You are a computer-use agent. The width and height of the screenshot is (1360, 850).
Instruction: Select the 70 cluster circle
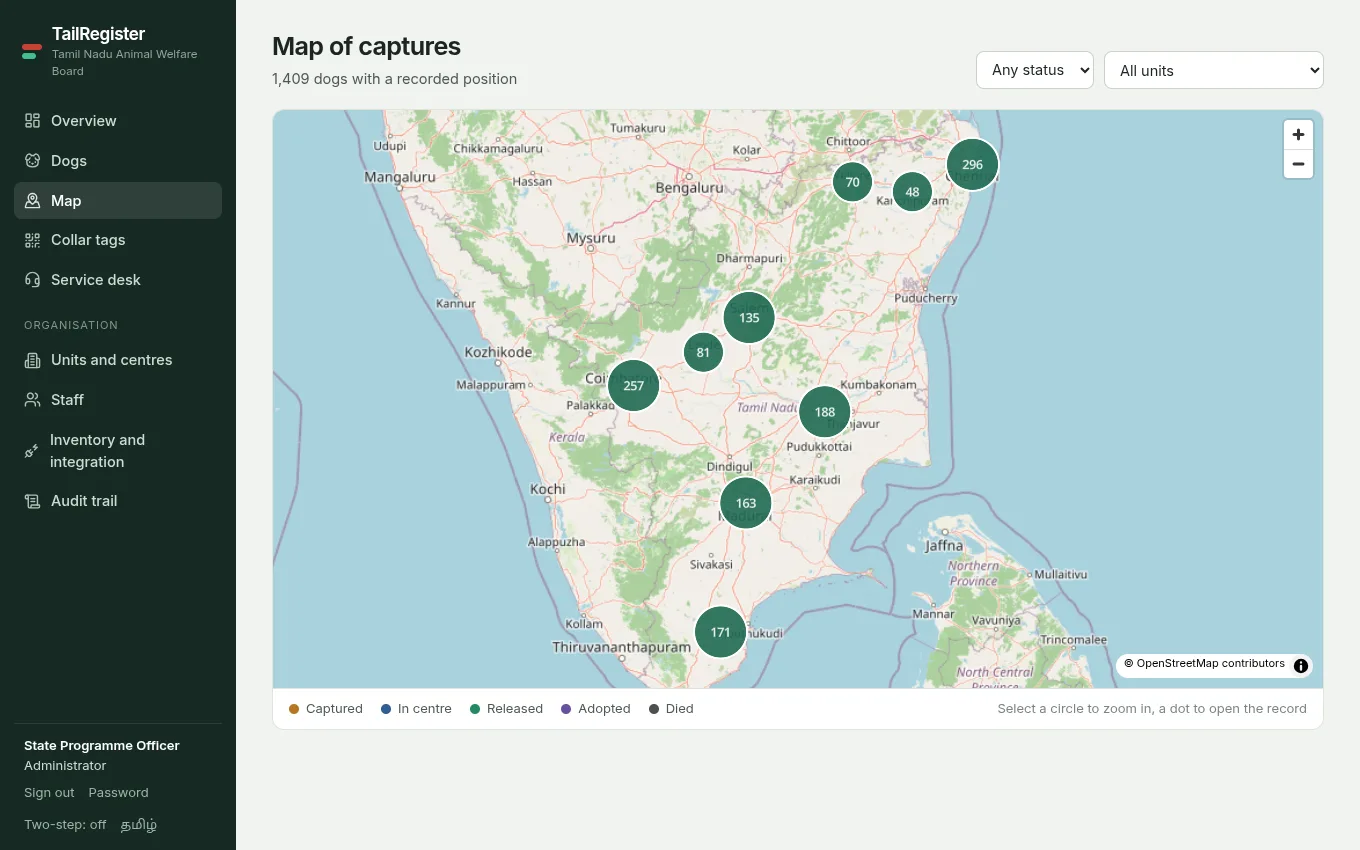pos(852,182)
